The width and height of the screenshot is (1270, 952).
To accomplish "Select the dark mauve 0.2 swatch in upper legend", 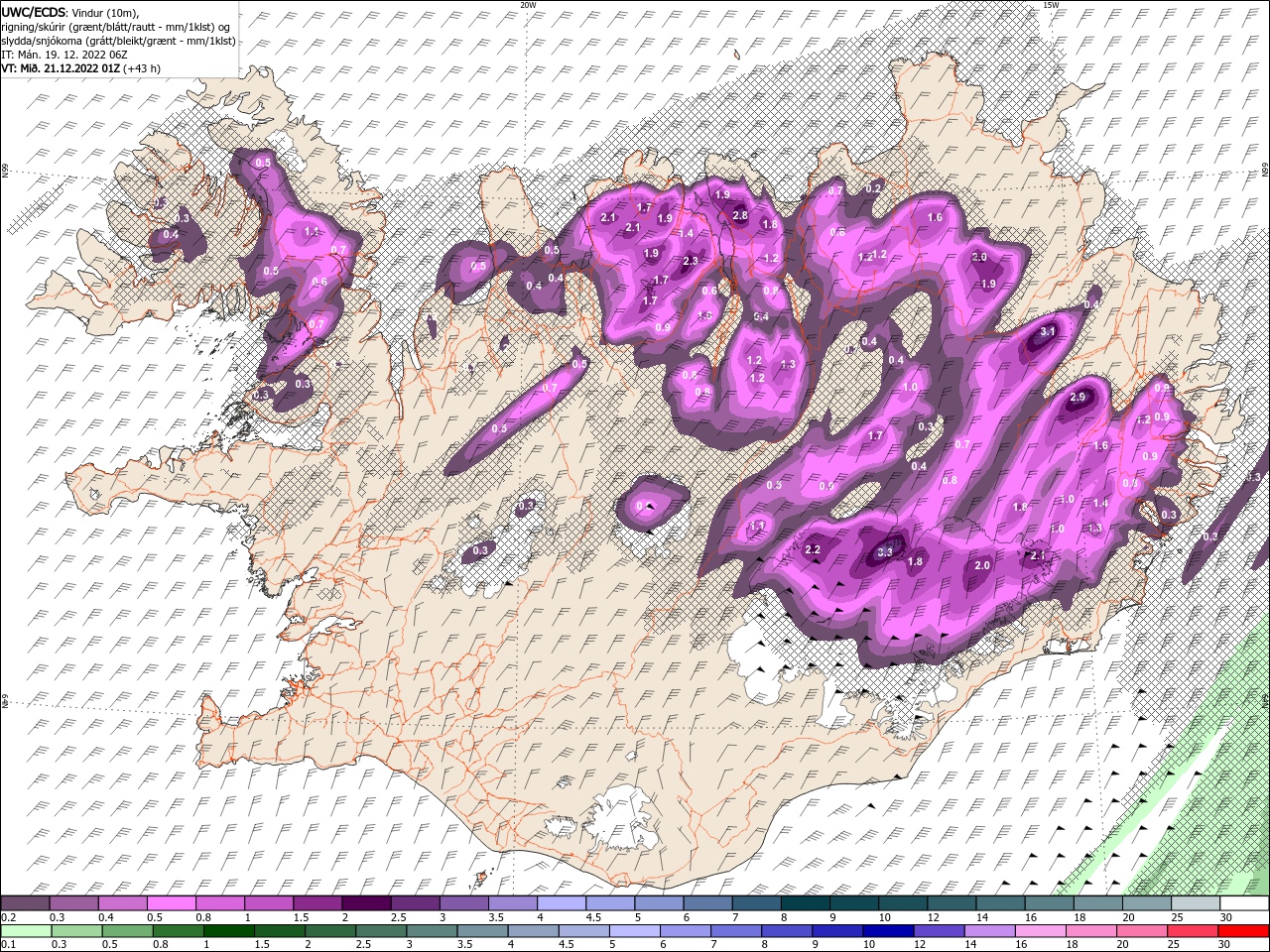I will pos(25,903).
